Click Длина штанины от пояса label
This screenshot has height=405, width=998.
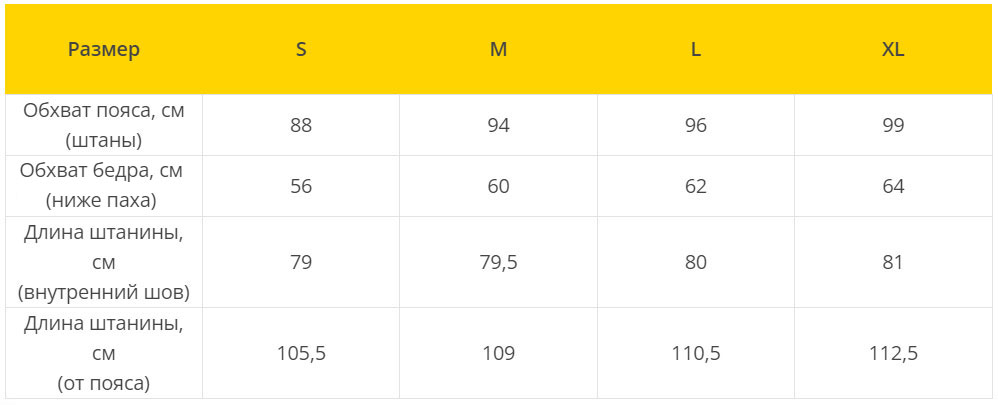104,353
